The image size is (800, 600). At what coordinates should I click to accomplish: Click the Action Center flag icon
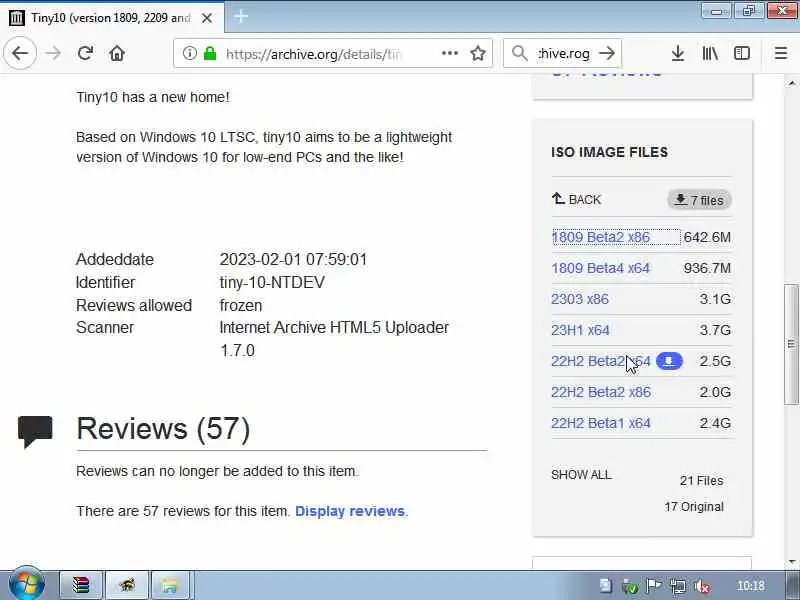654,586
